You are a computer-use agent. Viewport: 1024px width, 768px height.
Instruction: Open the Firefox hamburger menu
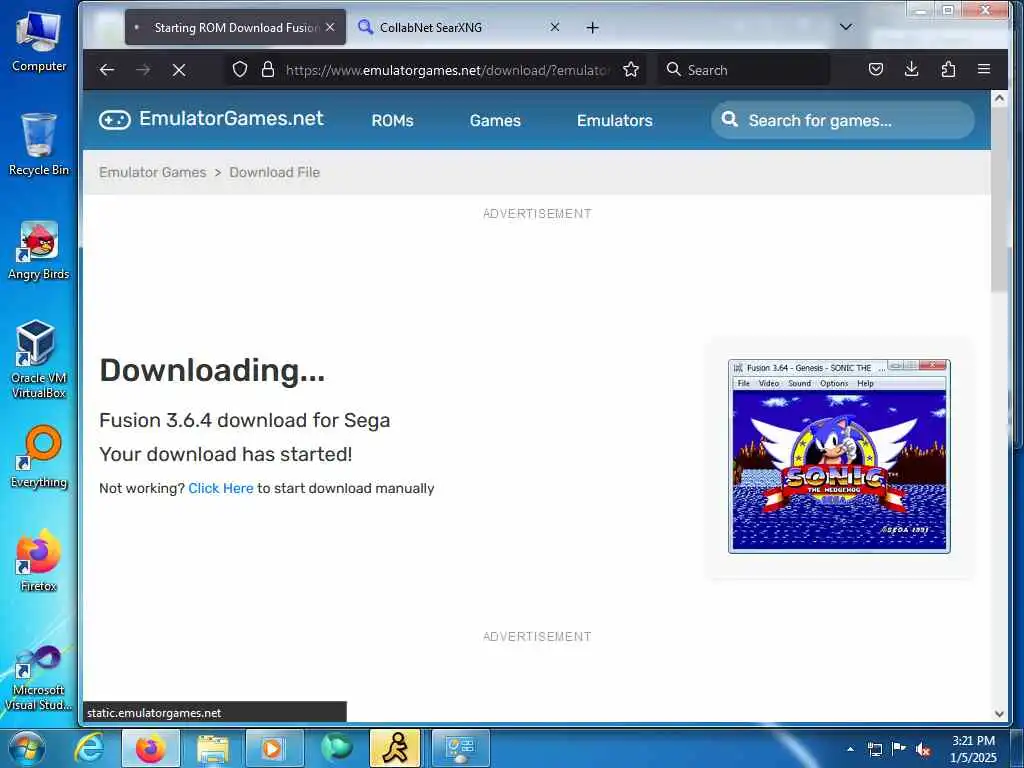click(x=984, y=69)
